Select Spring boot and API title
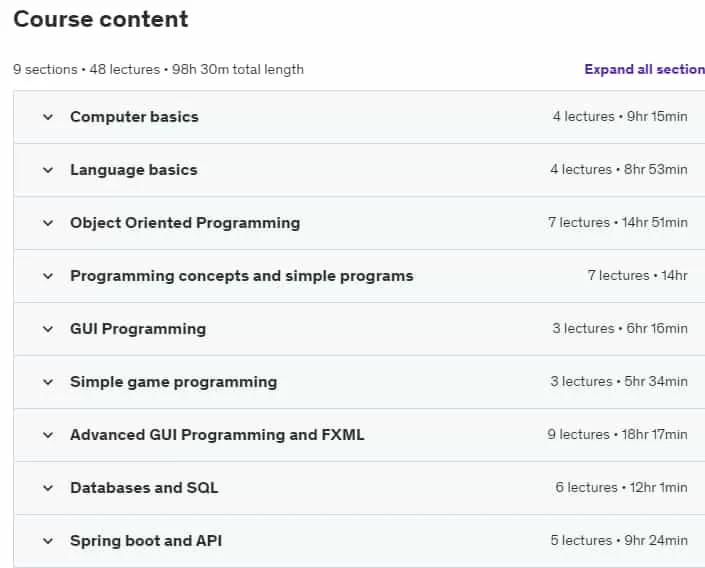Screen dimensions: 705x568 146,541
